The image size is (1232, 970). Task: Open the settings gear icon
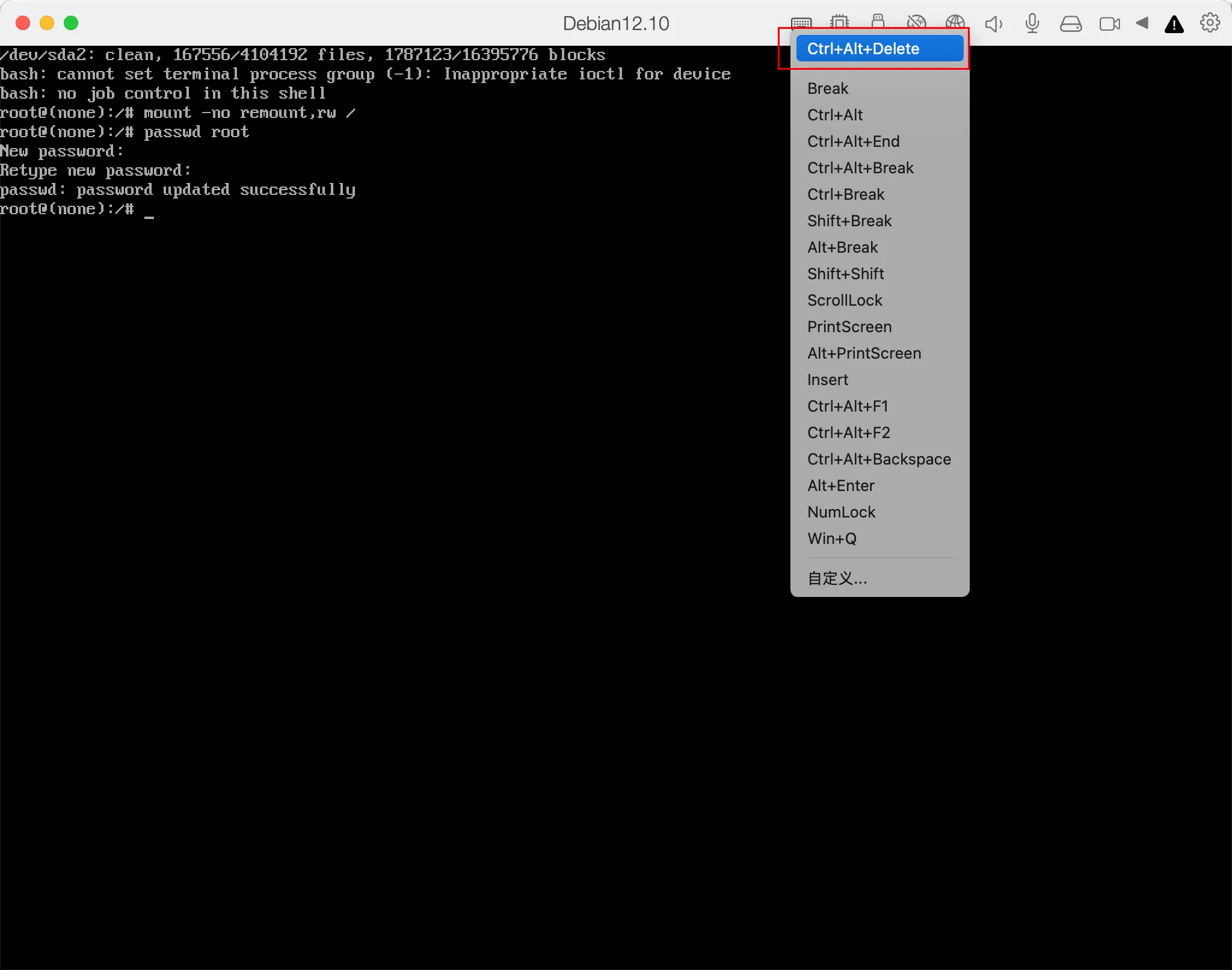[x=1210, y=23]
